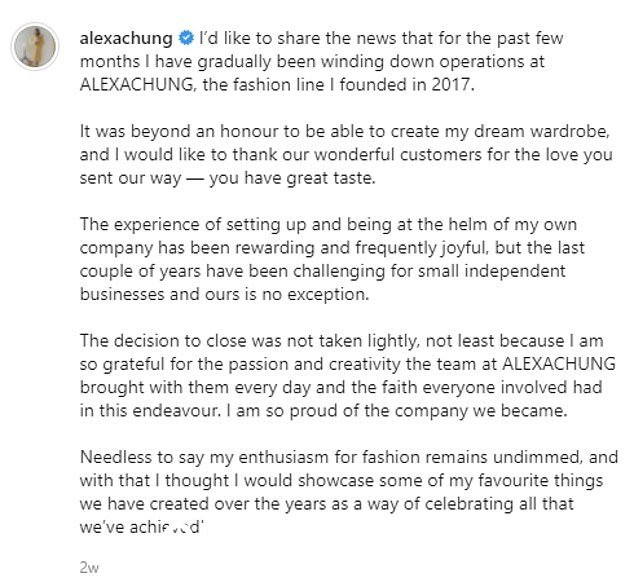
Task: Click the line starting 'The decision to close'
Action: tap(341, 341)
